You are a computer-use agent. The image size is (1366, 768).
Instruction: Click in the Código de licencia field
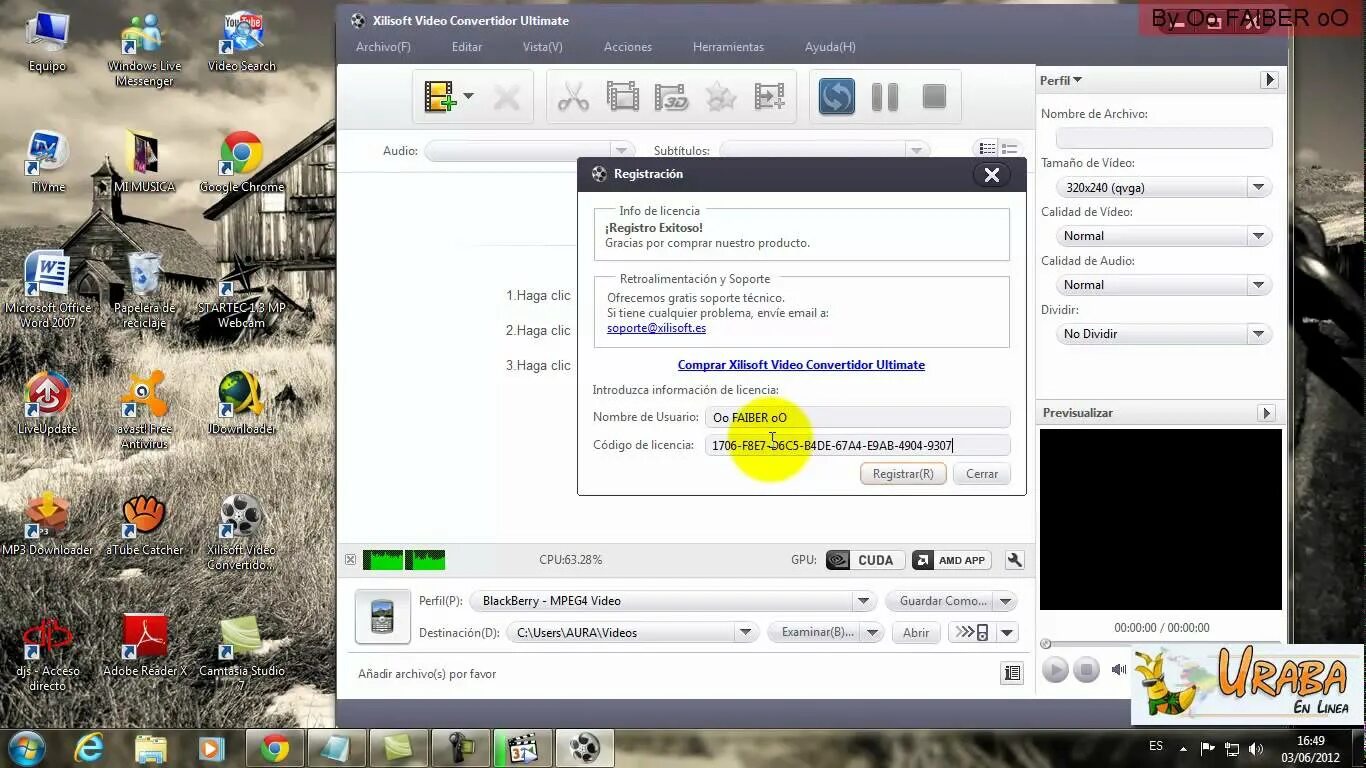857,445
